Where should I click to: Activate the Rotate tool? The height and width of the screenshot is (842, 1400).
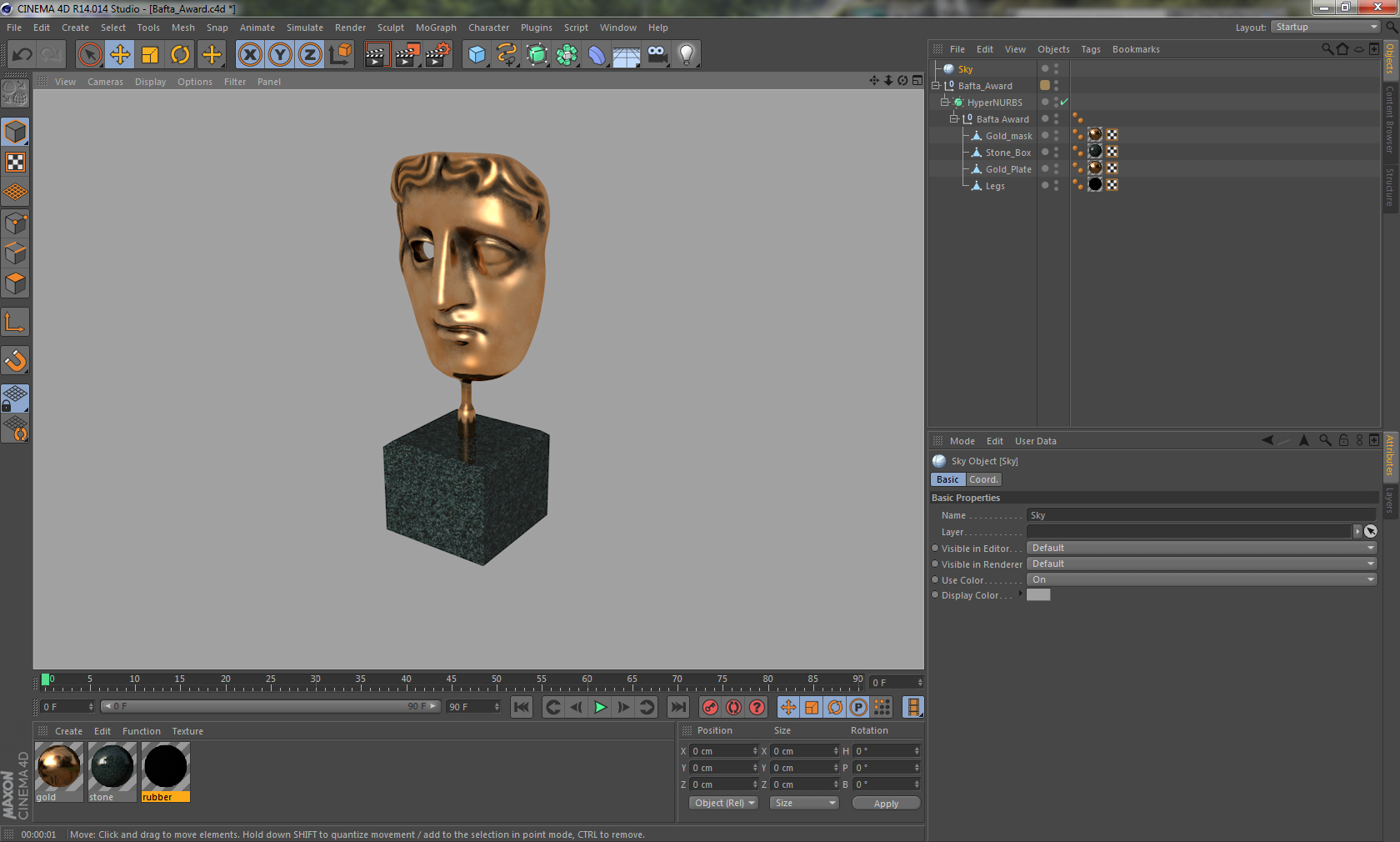[x=180, y=55]
